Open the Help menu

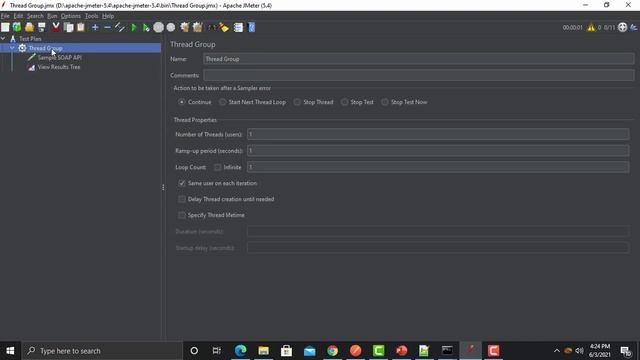click(108, 16)
